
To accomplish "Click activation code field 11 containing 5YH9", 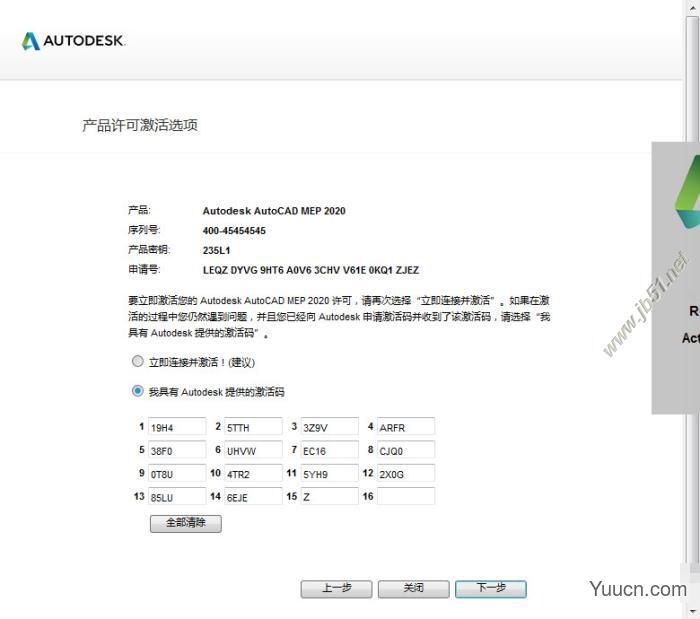I will tap(329, 473).
